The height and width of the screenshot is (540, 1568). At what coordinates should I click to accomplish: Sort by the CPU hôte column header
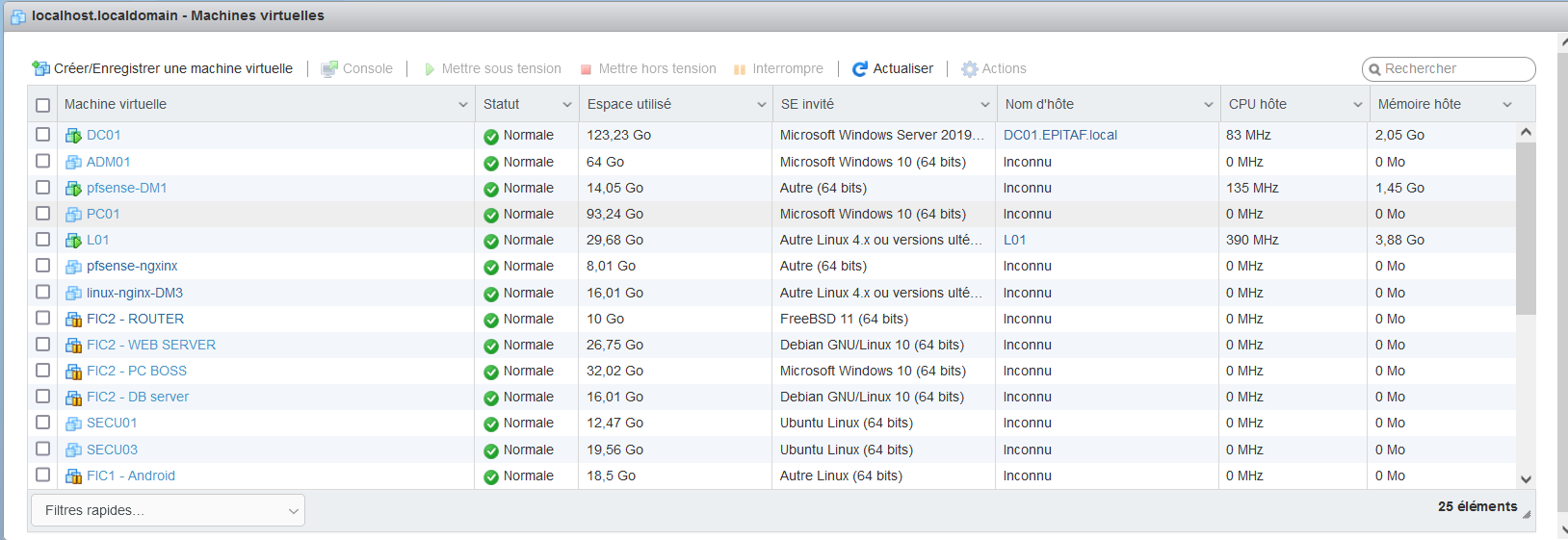tap(1257, 104)
